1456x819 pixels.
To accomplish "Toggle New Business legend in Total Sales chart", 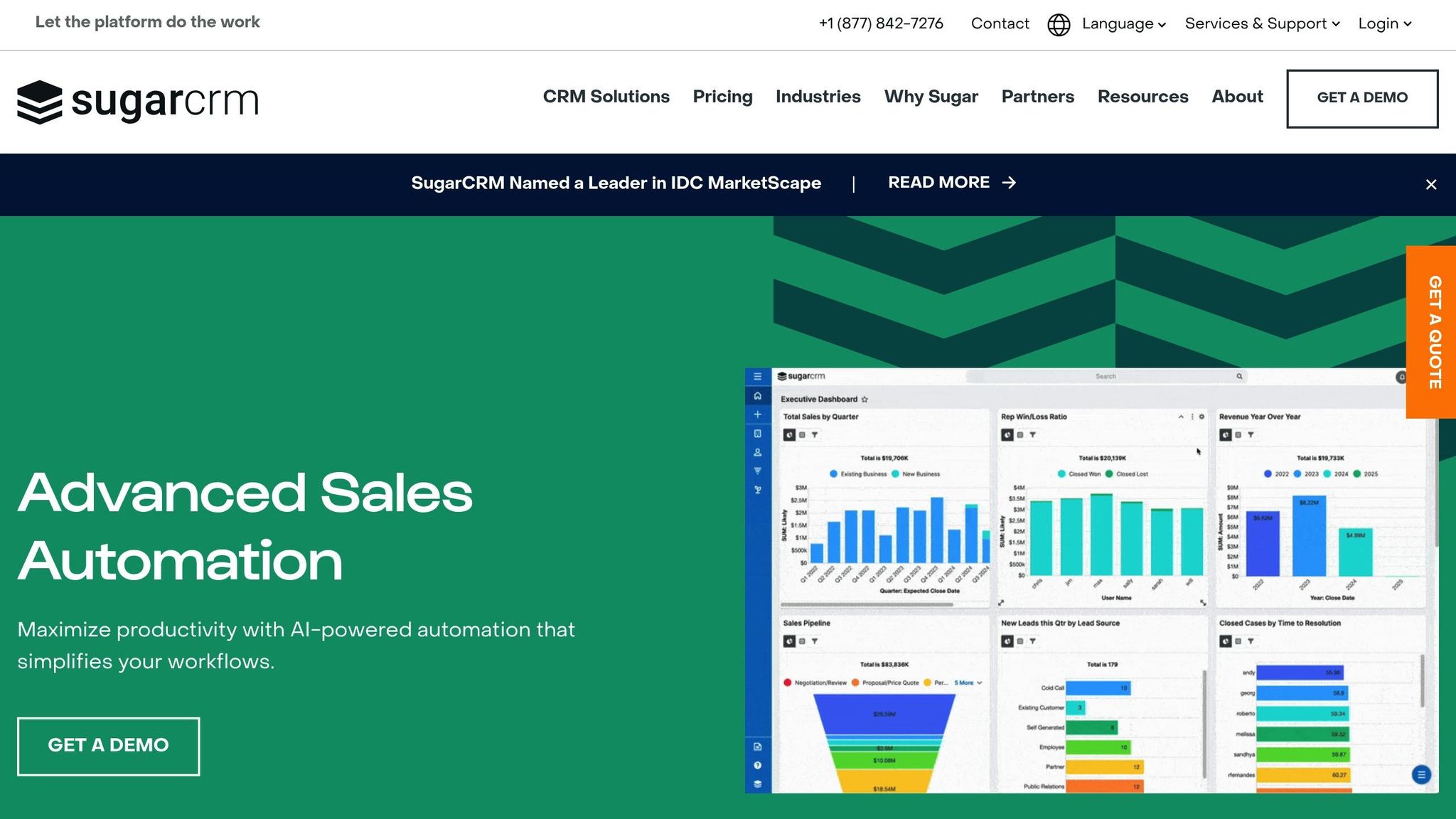I will pos(916,474).
